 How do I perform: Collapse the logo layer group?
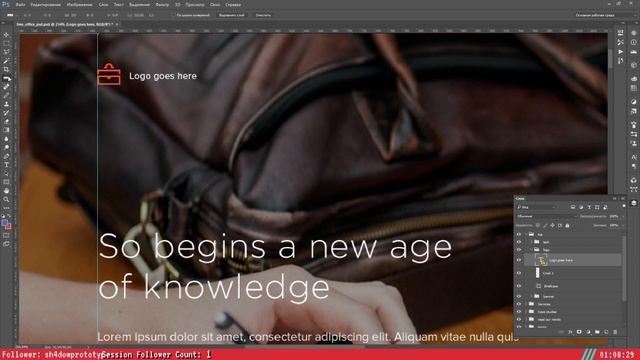click(532, 250)
